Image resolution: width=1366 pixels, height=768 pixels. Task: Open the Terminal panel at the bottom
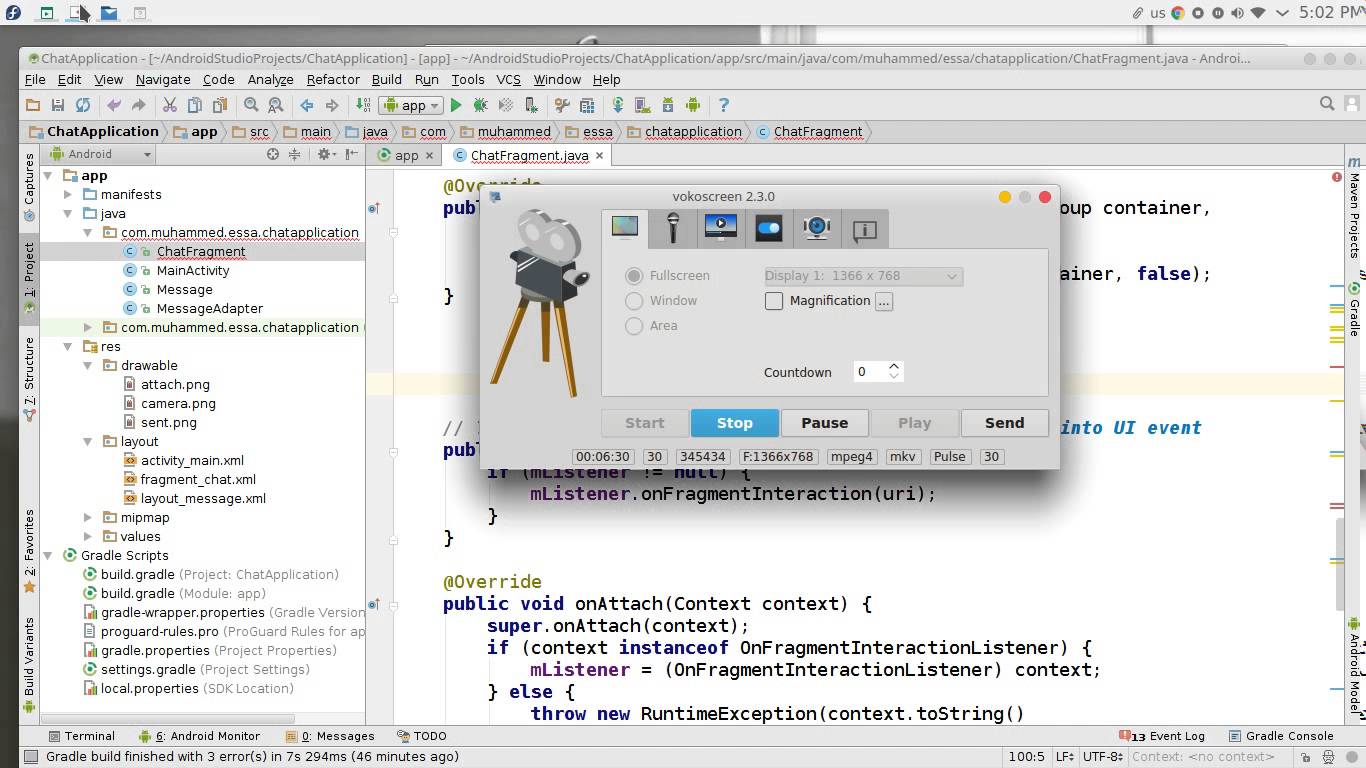pyautogui.click(x=83, y=736)
